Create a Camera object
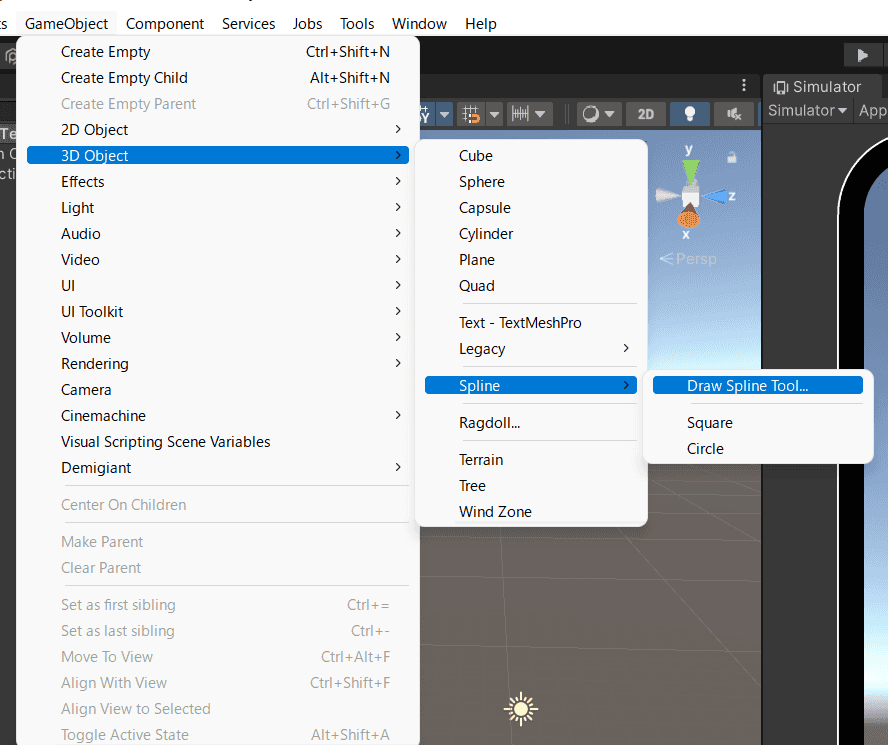The height and width of the screenshot is (745, 888). [218, 390]
